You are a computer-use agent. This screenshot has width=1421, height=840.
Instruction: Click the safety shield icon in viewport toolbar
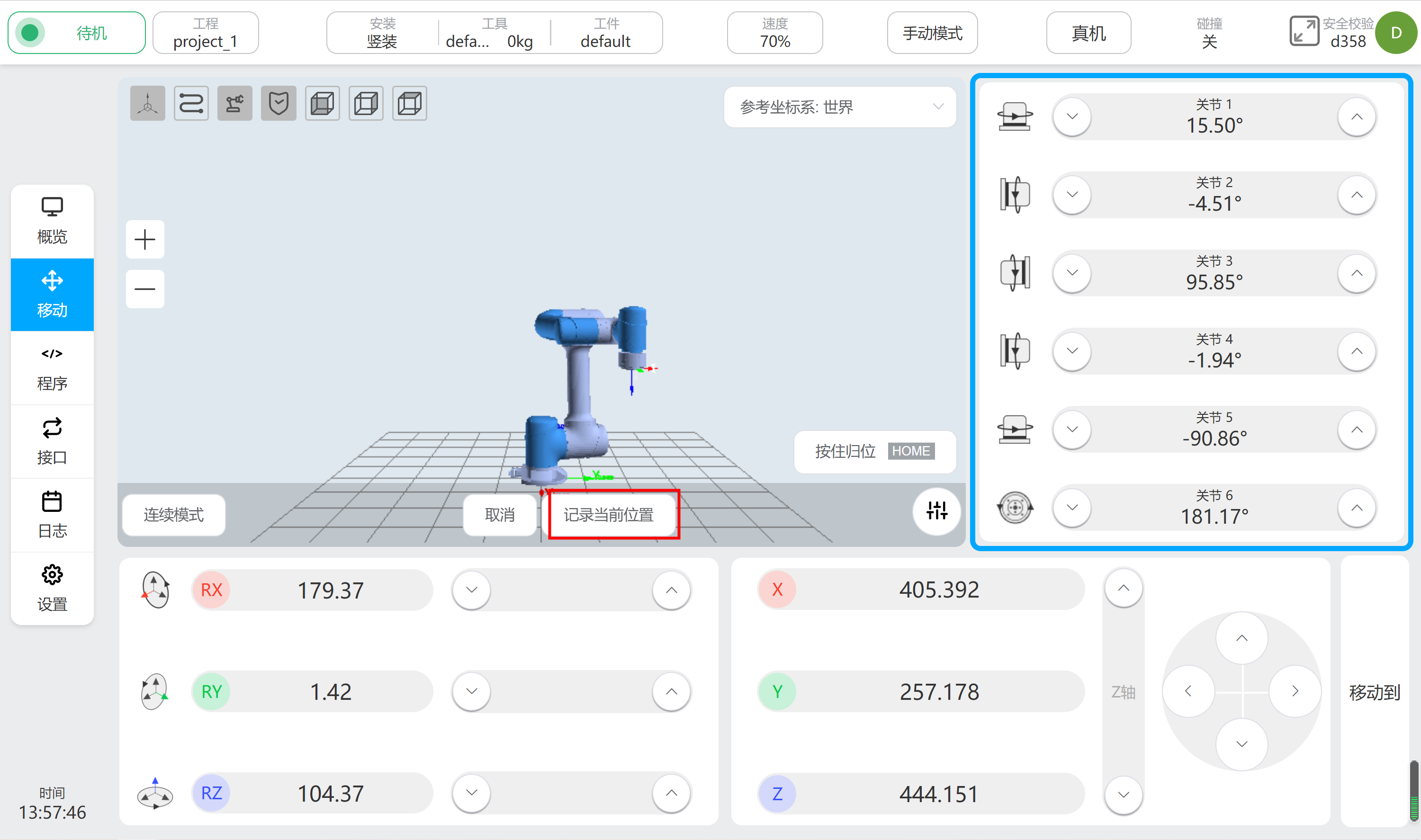click(278, 103)
